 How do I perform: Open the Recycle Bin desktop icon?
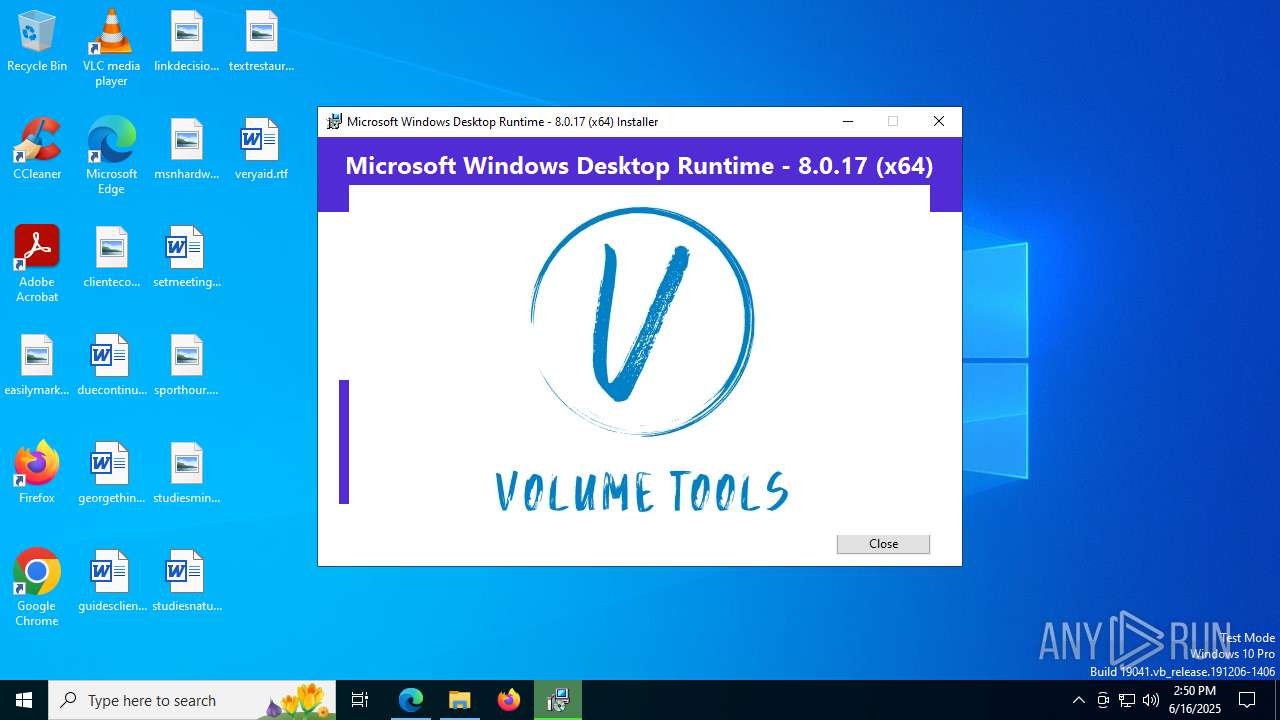37,41
